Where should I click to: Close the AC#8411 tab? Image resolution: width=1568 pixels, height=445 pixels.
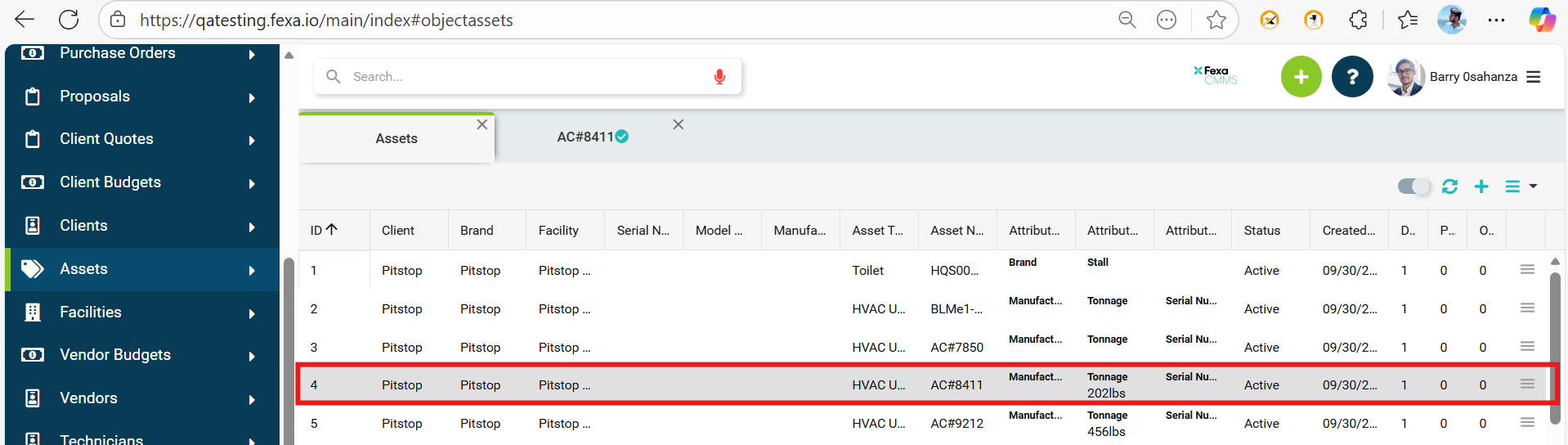click(x=678, y=124)
